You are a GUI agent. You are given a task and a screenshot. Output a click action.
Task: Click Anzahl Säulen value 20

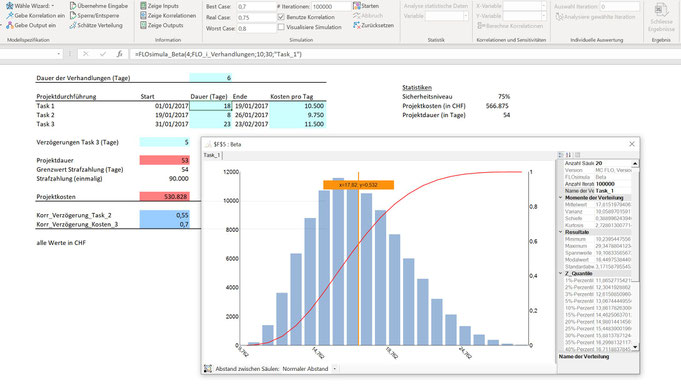click(598, 163)
